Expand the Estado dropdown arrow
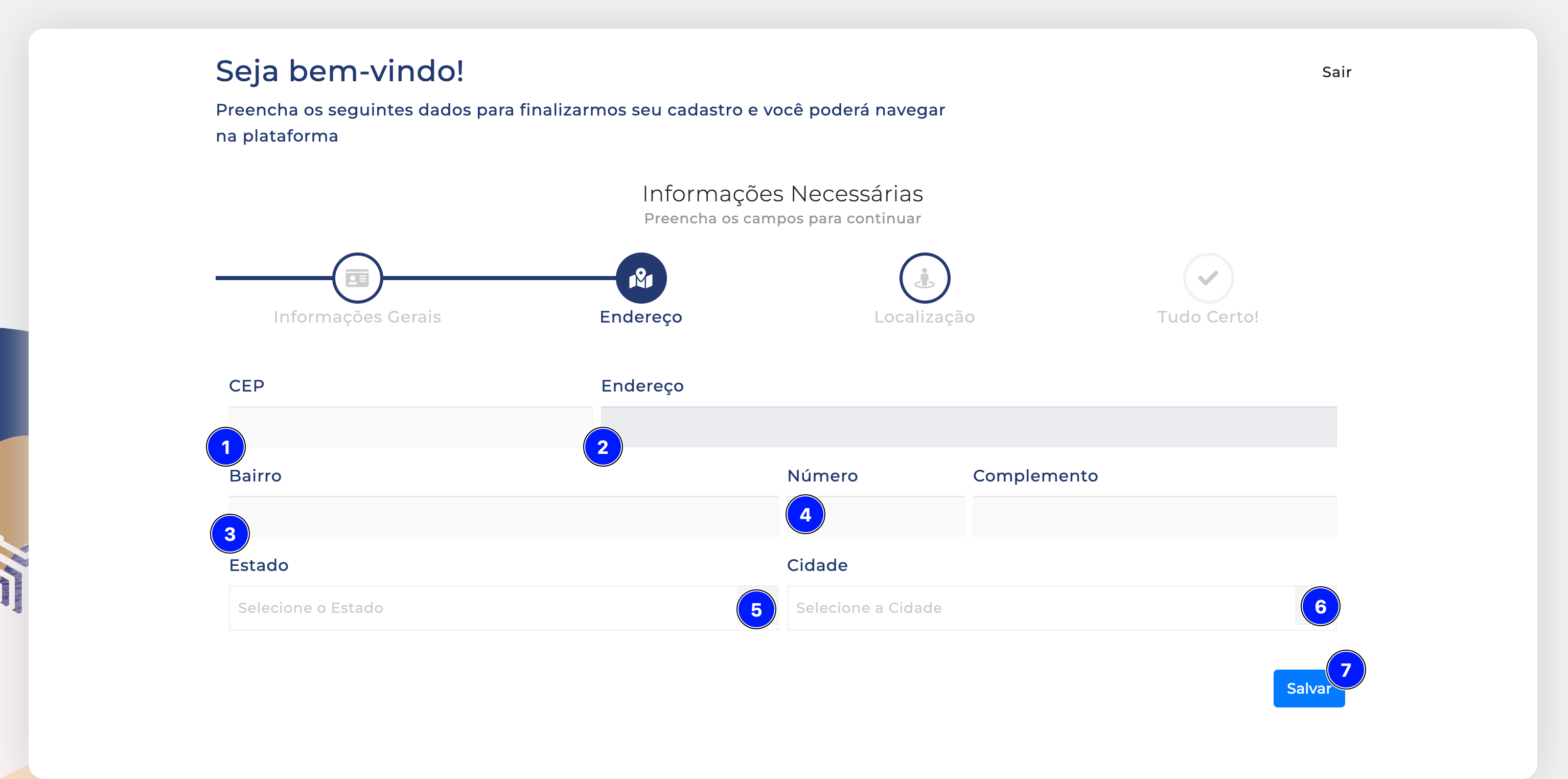 (x=757, y=608)
